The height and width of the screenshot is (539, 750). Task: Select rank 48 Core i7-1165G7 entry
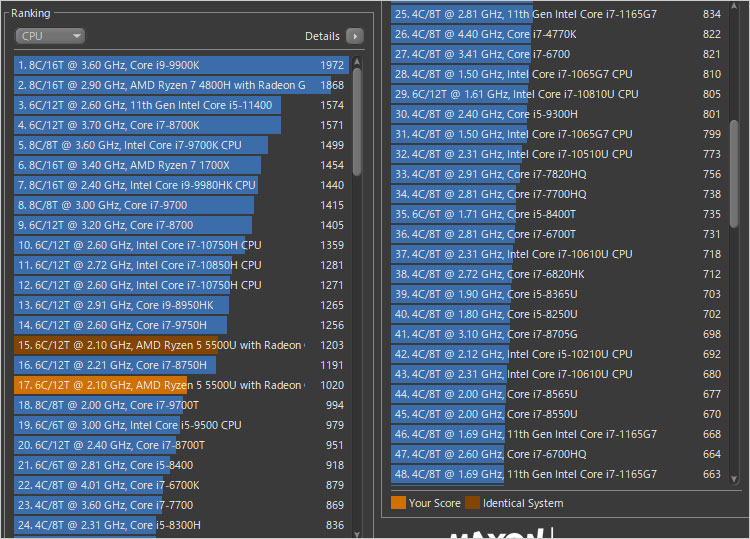pyautogui.click(x=558, y=474)
